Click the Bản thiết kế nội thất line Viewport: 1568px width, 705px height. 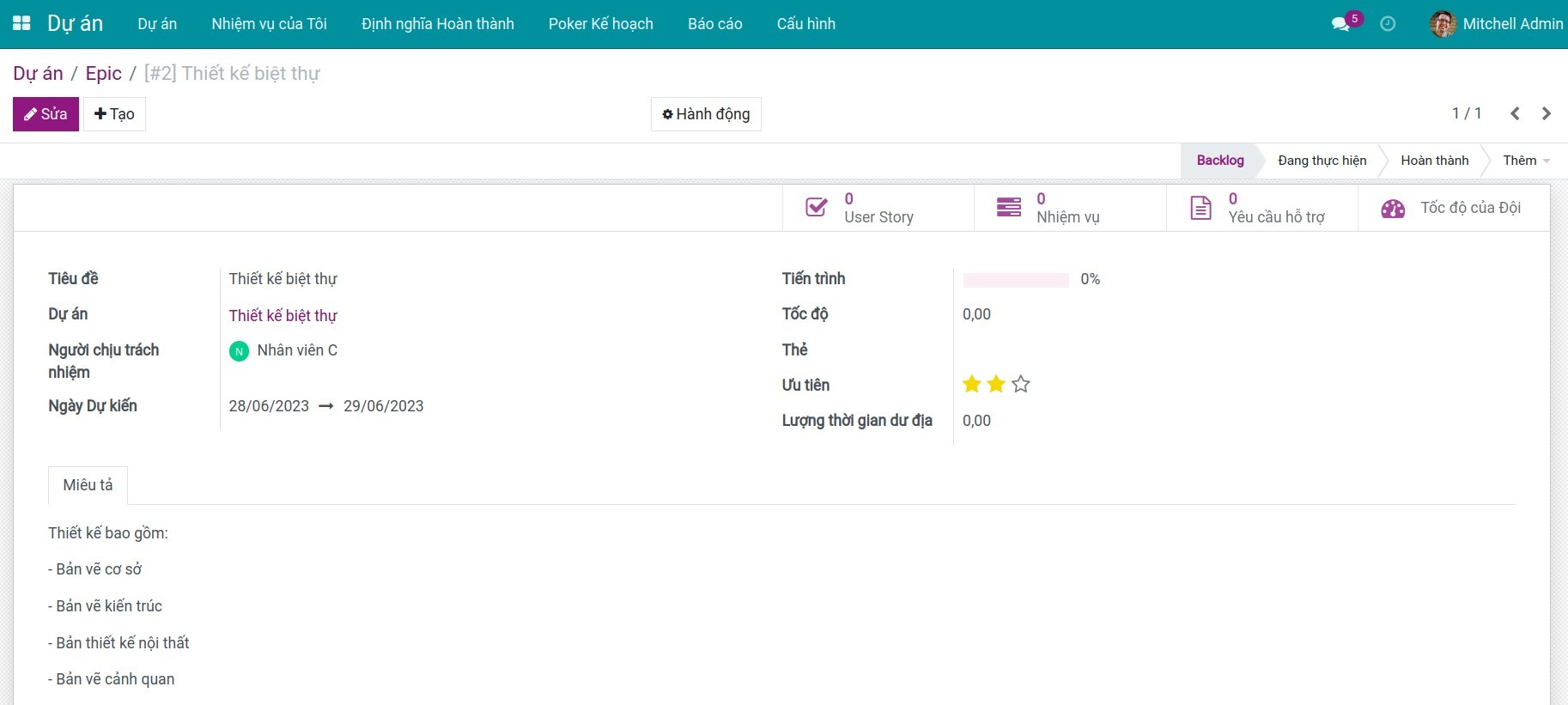point(119,643)
